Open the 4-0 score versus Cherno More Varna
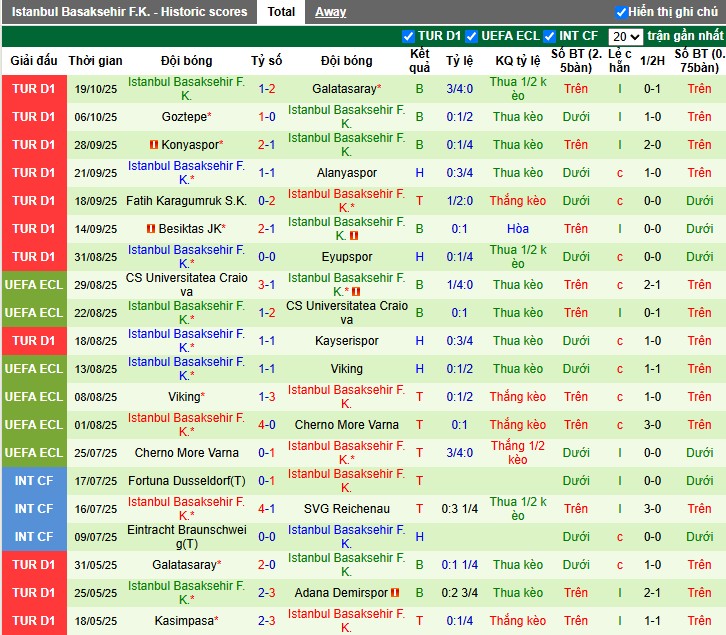Viewport: 726px width, 635px height. [267, 424]
